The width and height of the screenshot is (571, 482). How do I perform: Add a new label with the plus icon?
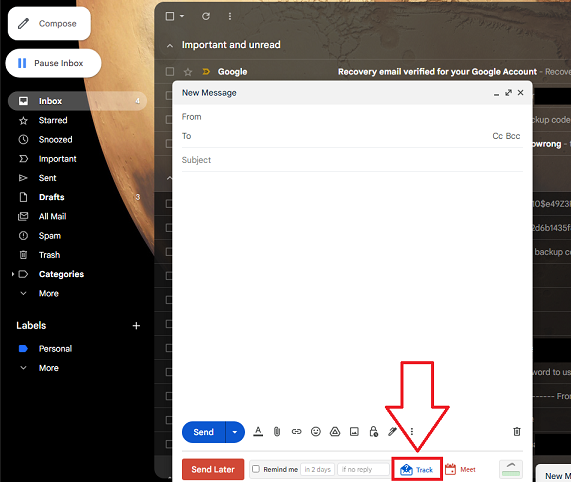click(x=136, y=325)
